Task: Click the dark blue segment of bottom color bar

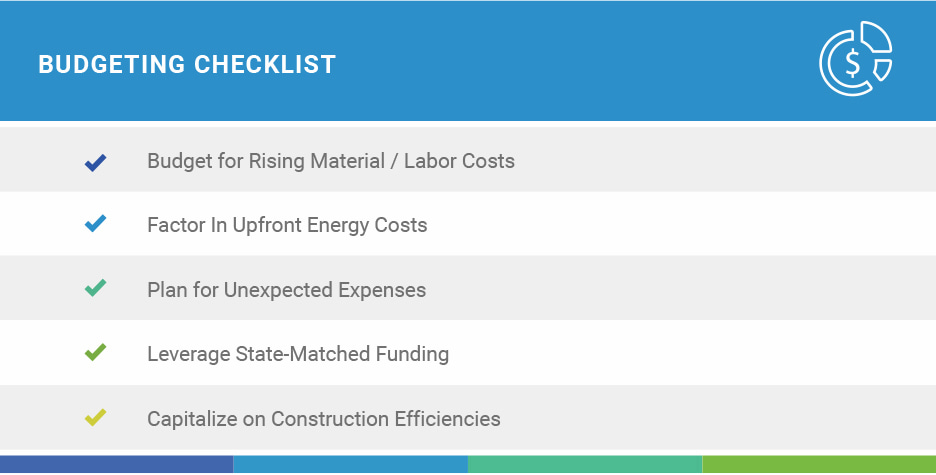Action: click(116, 464)
